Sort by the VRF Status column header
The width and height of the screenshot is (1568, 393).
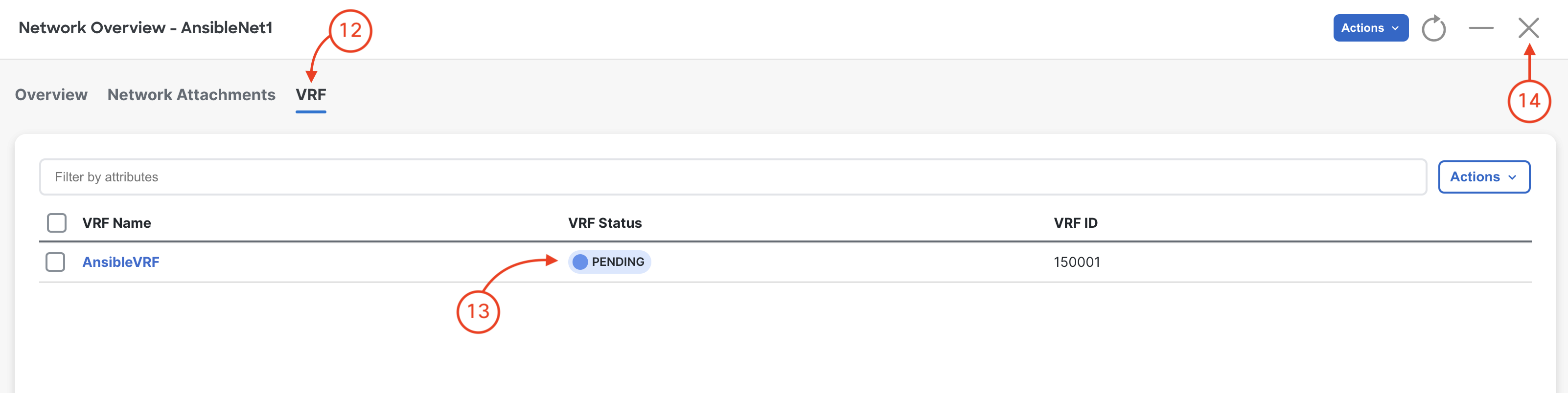tap(604, 223)
